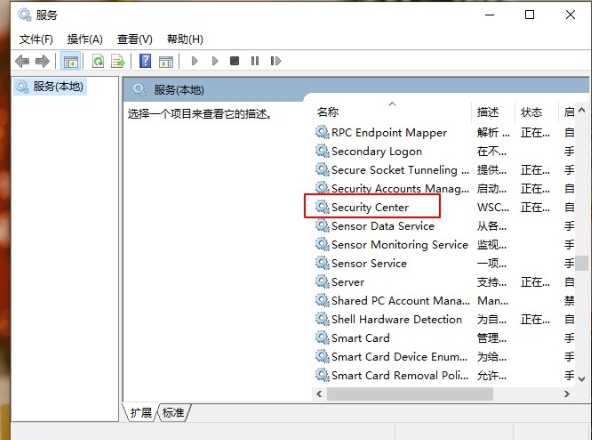This screenshot has width=592, height=440.
Task: Click the show/hide action pane icon
Action: [x=166, y=61]
